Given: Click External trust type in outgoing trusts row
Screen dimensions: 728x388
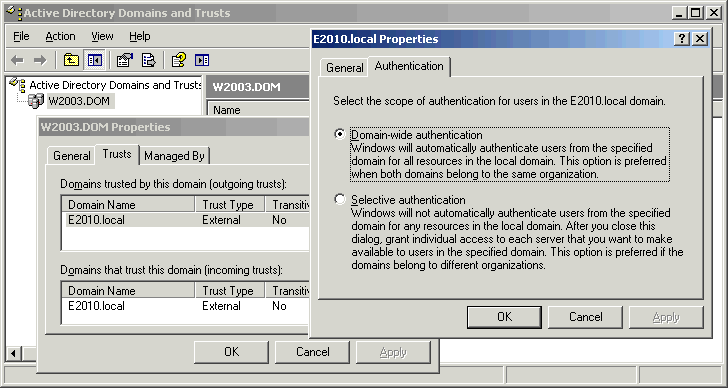Looking at the screenshot, I should click(221, 220).
